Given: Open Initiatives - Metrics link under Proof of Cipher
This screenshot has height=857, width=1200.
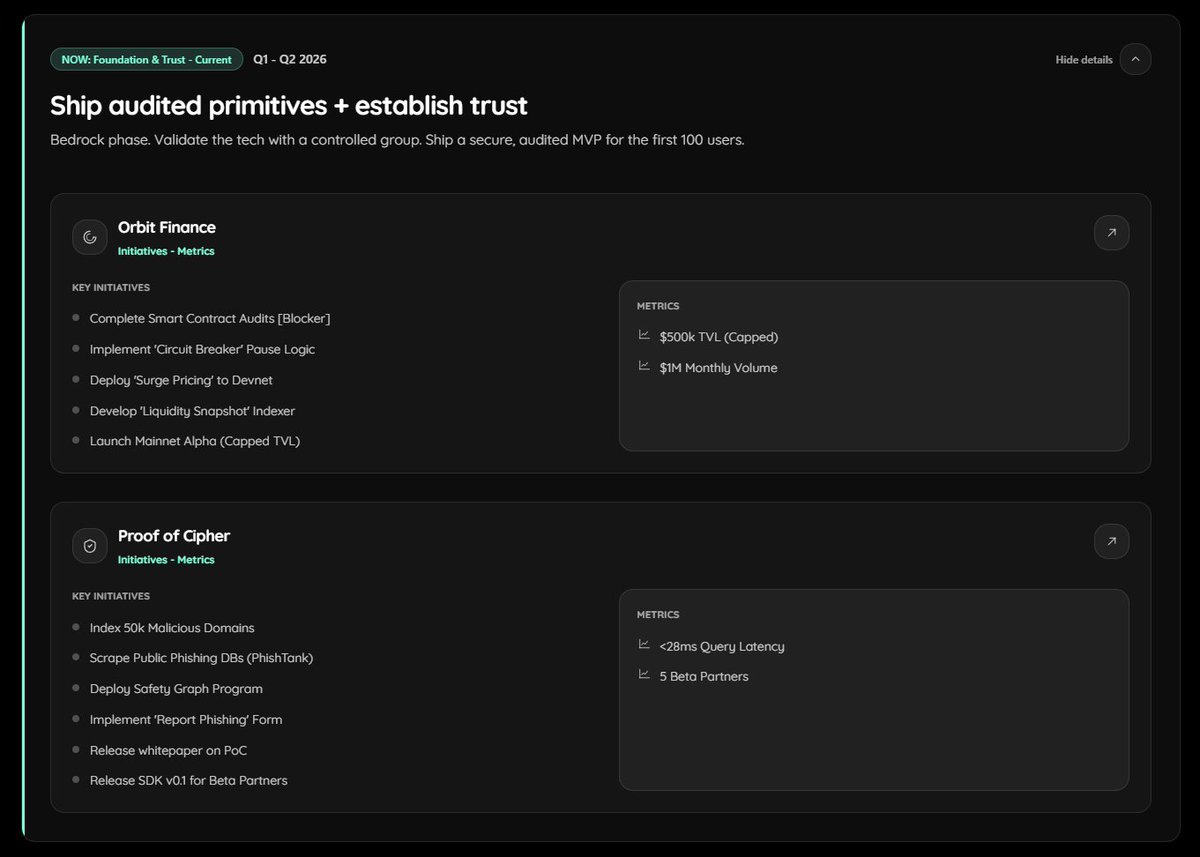Looking at the screenshot, I should (166, 560).
